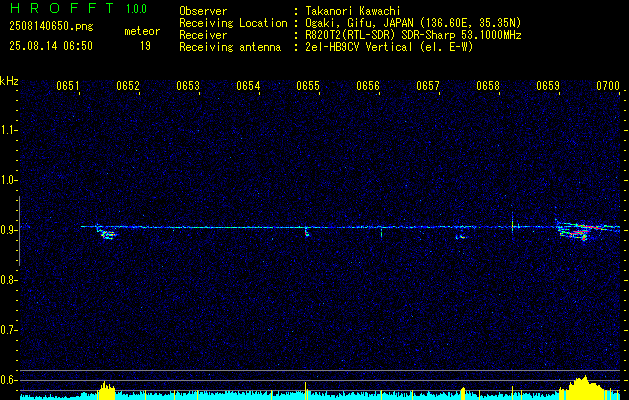Click the meteor count 19

pyautogui.click(x=145, y=46)
